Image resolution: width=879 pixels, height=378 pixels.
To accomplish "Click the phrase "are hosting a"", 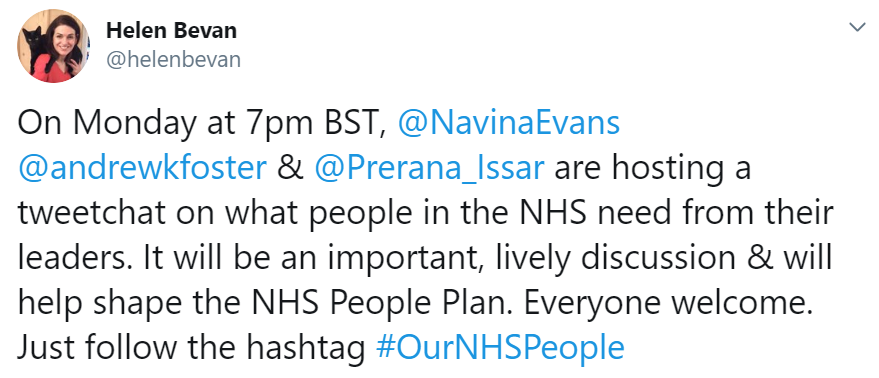I will tap(653, 169).
